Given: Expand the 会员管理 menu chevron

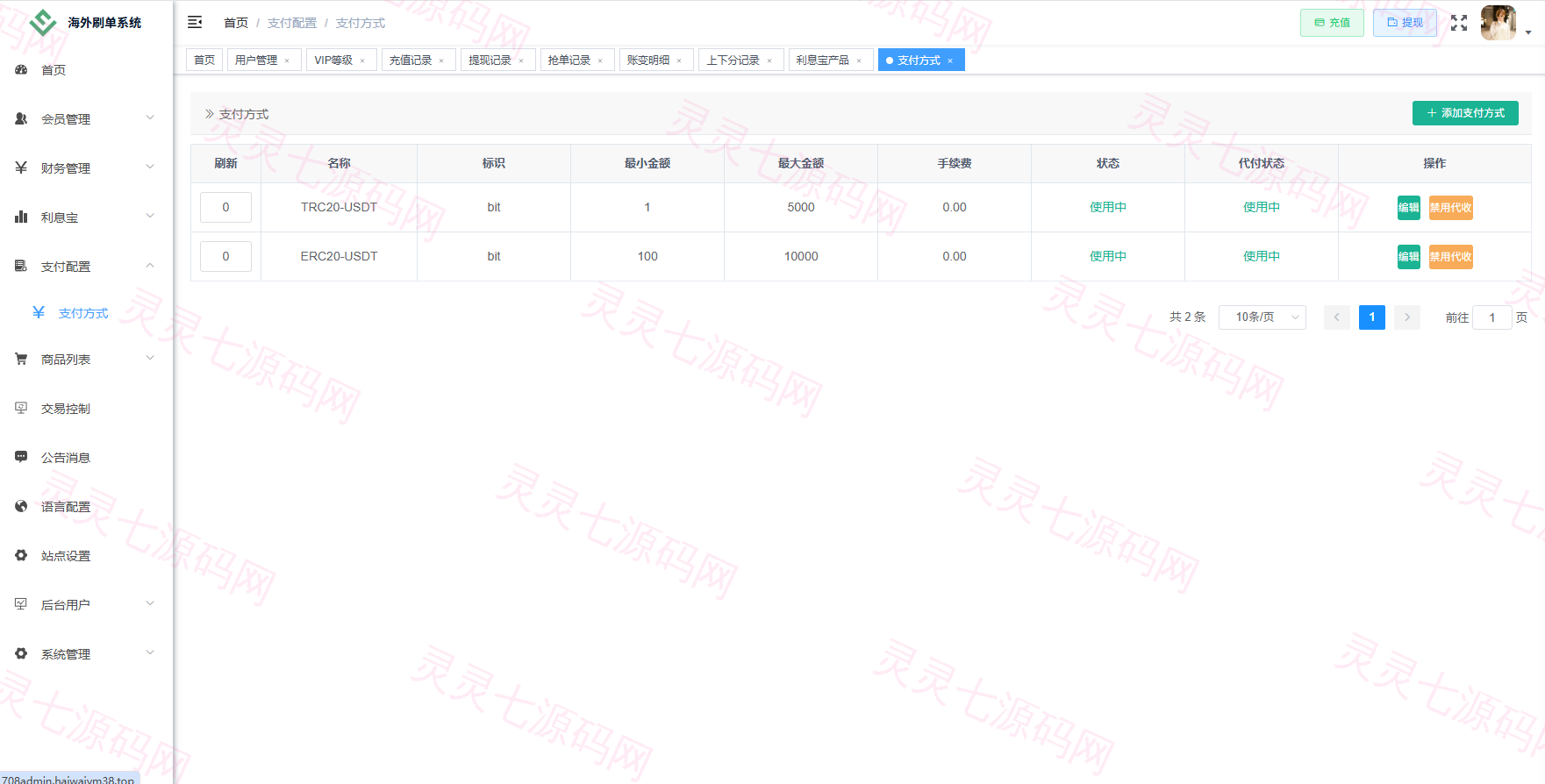Looking at the screenshot, I should click(x=150, y=118).
